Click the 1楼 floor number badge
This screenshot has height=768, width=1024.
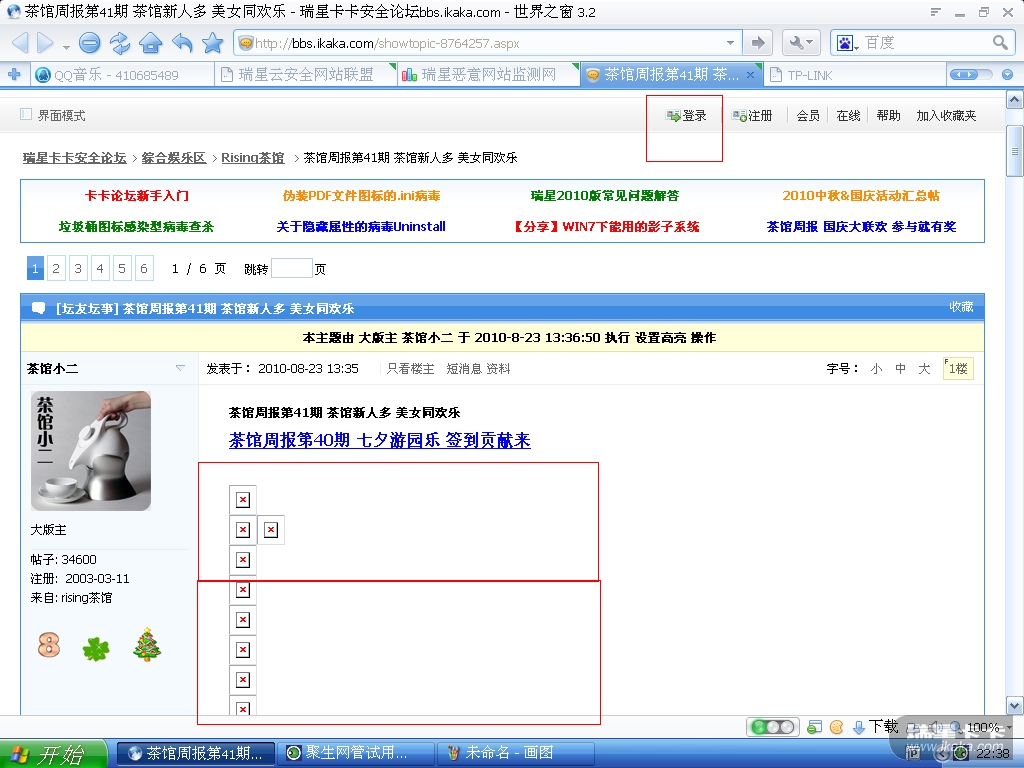coord(958,368)
